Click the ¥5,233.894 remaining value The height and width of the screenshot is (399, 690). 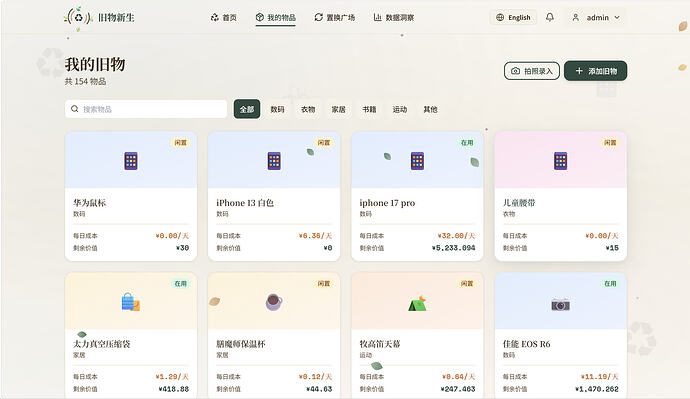[454, 248]
